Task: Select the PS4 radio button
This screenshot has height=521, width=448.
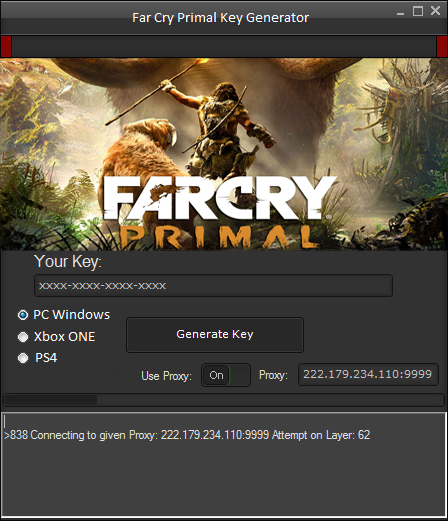Action: (x=23, y=358)
